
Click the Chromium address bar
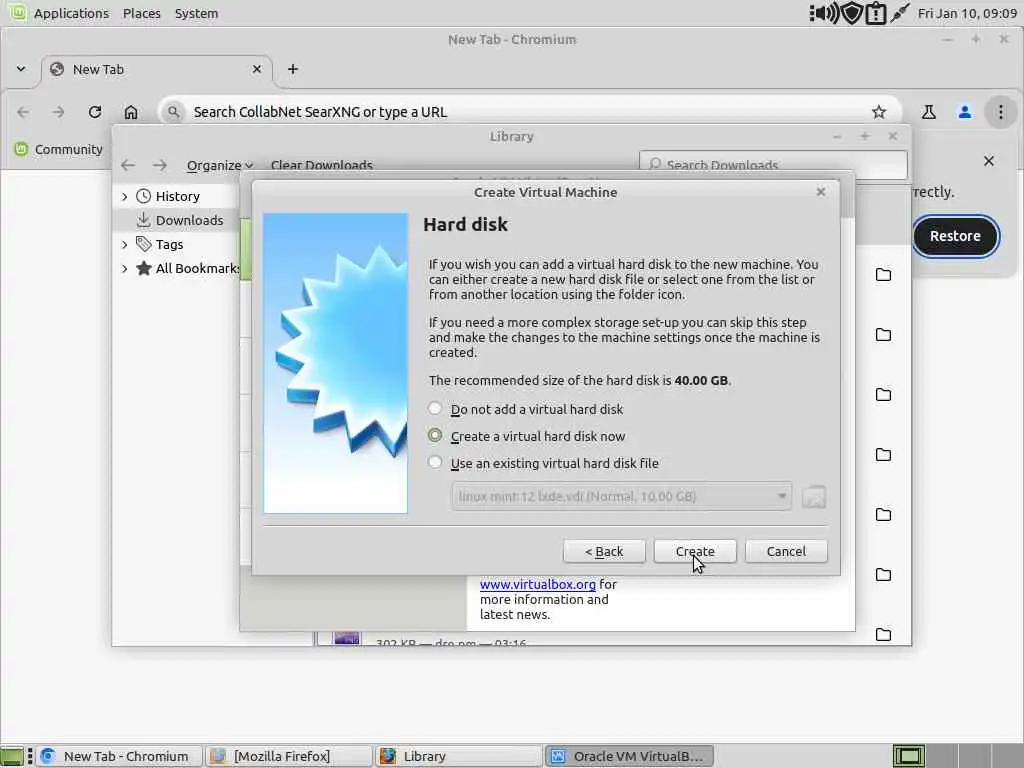click(529, 112)
